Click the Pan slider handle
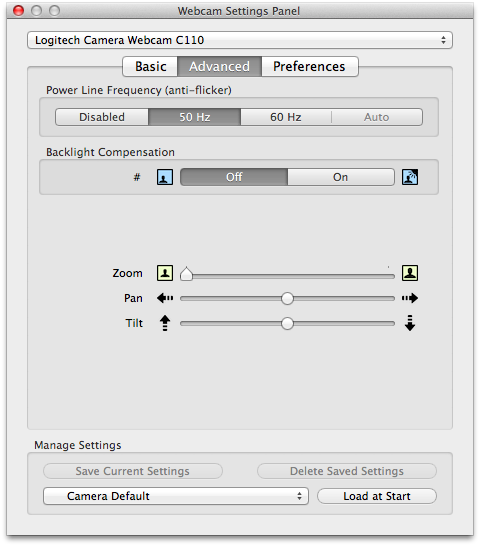 (x=287, y=298)
